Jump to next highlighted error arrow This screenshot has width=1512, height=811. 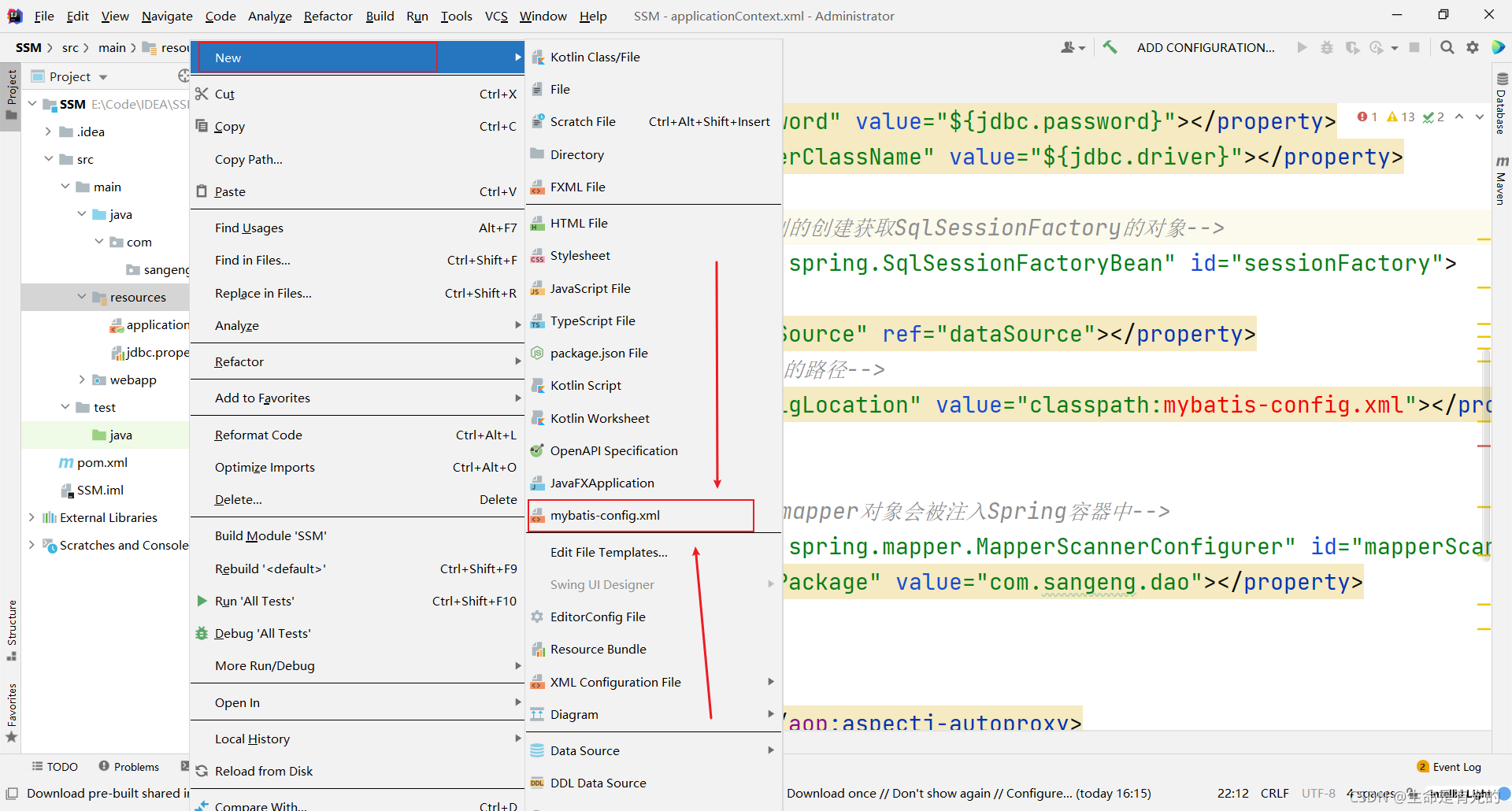coord(1480,117)
